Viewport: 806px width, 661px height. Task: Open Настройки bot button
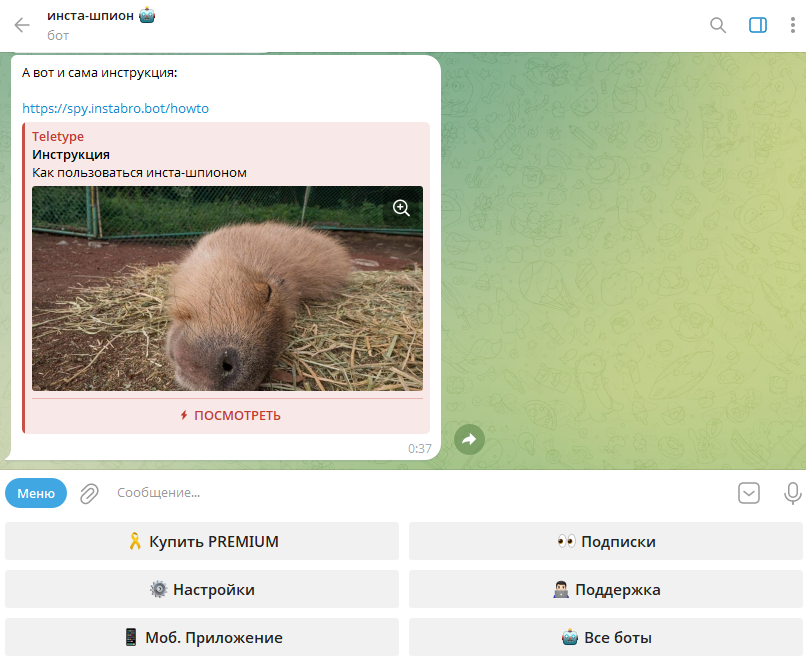(x=202, y=590)
